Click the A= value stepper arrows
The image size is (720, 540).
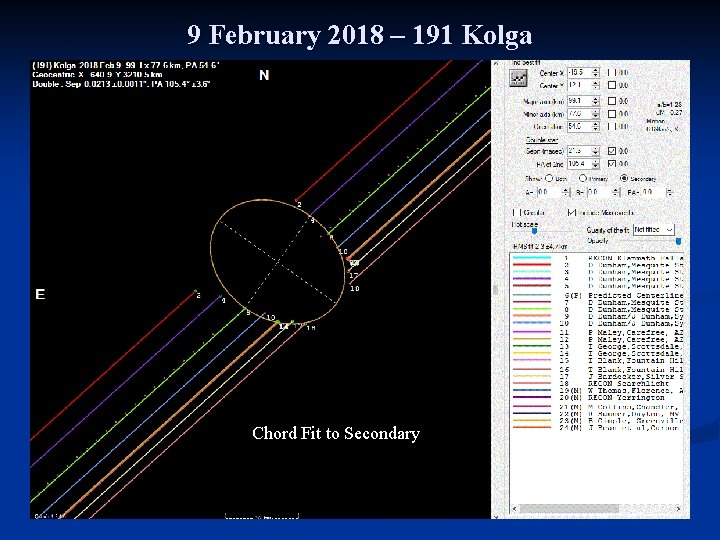[566, 192]
